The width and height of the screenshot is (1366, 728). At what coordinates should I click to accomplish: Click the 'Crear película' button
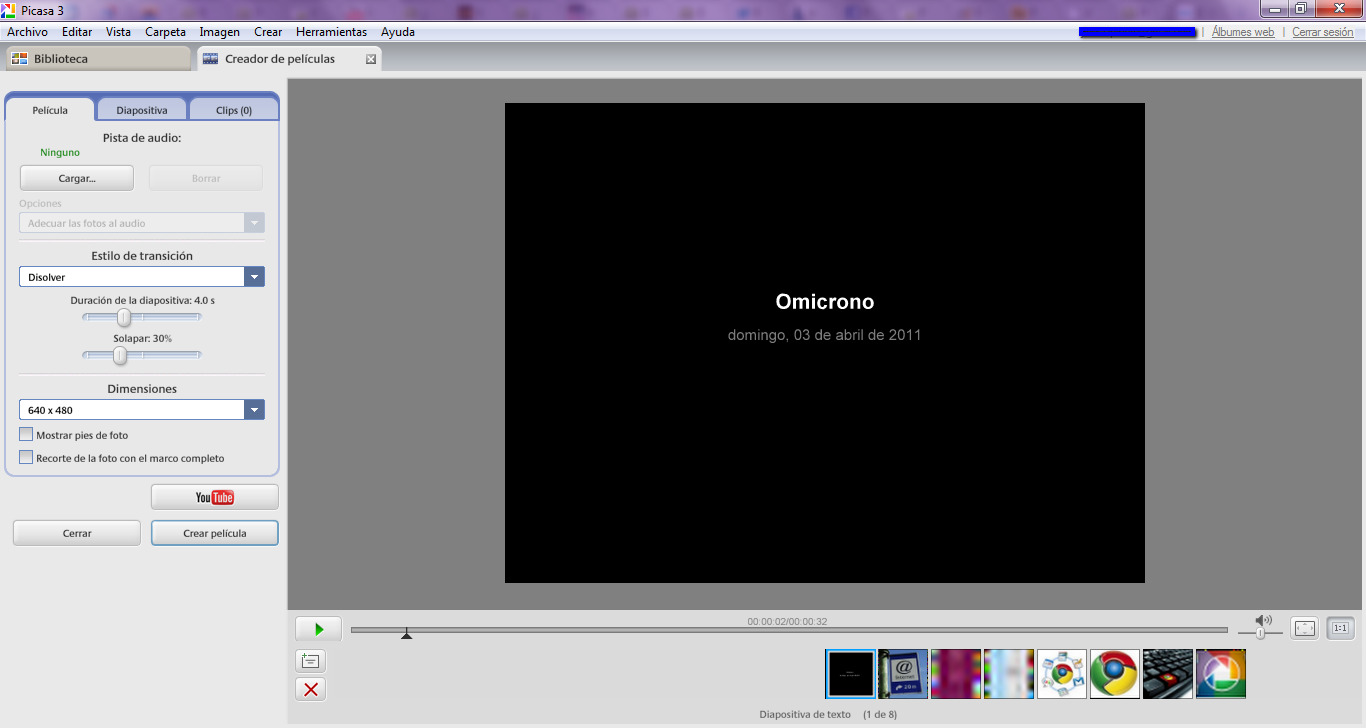click(214, 532)
